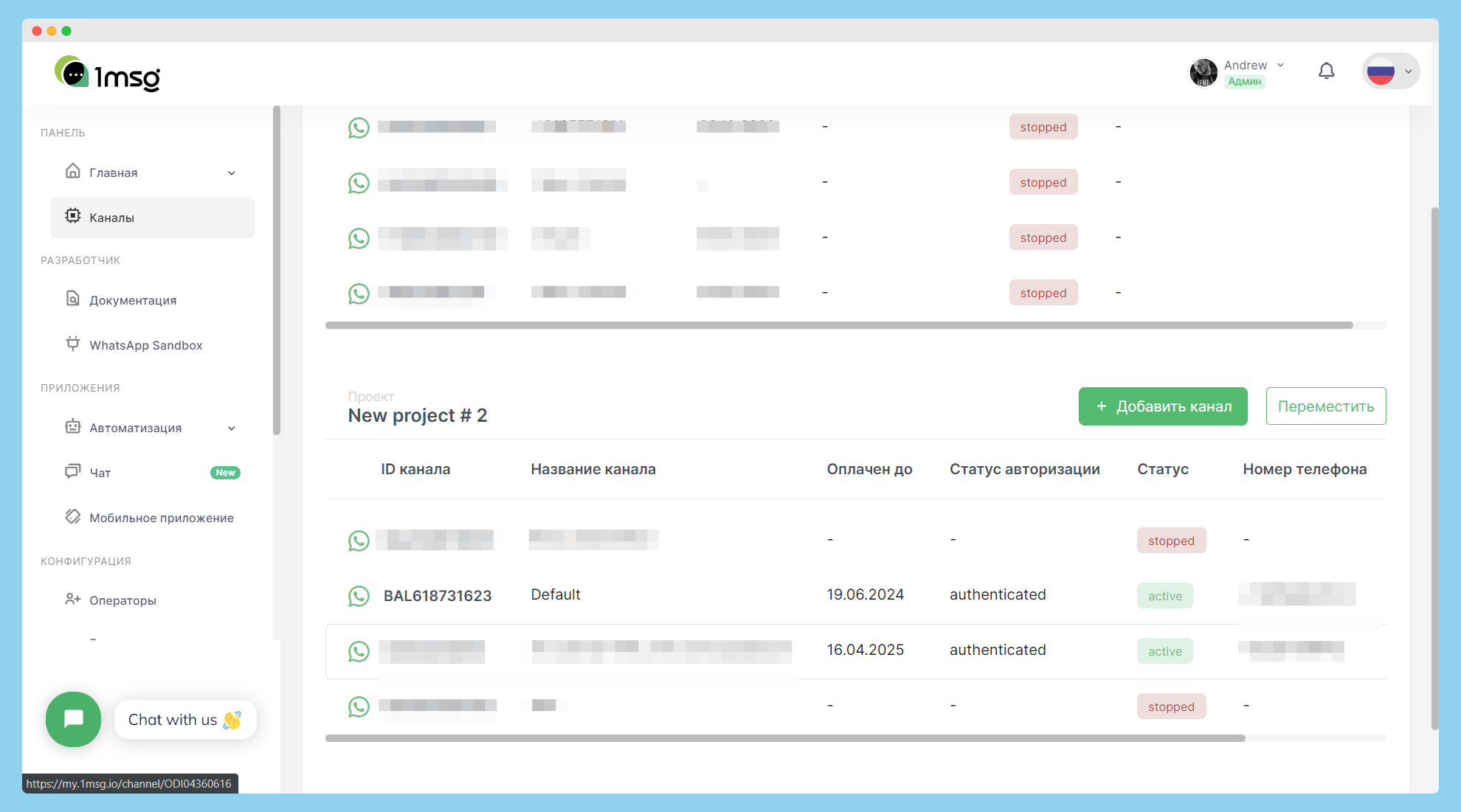Click Andrew's profile avatar

tap(1203, 72)
